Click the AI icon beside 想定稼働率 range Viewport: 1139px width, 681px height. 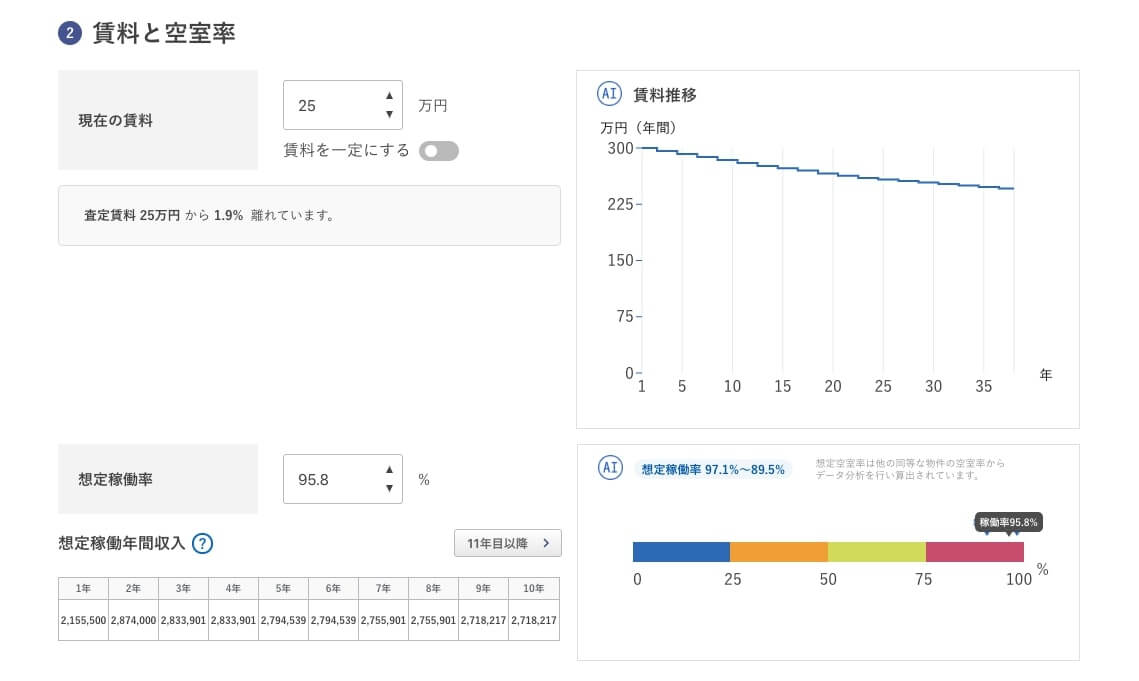(609, 467)
